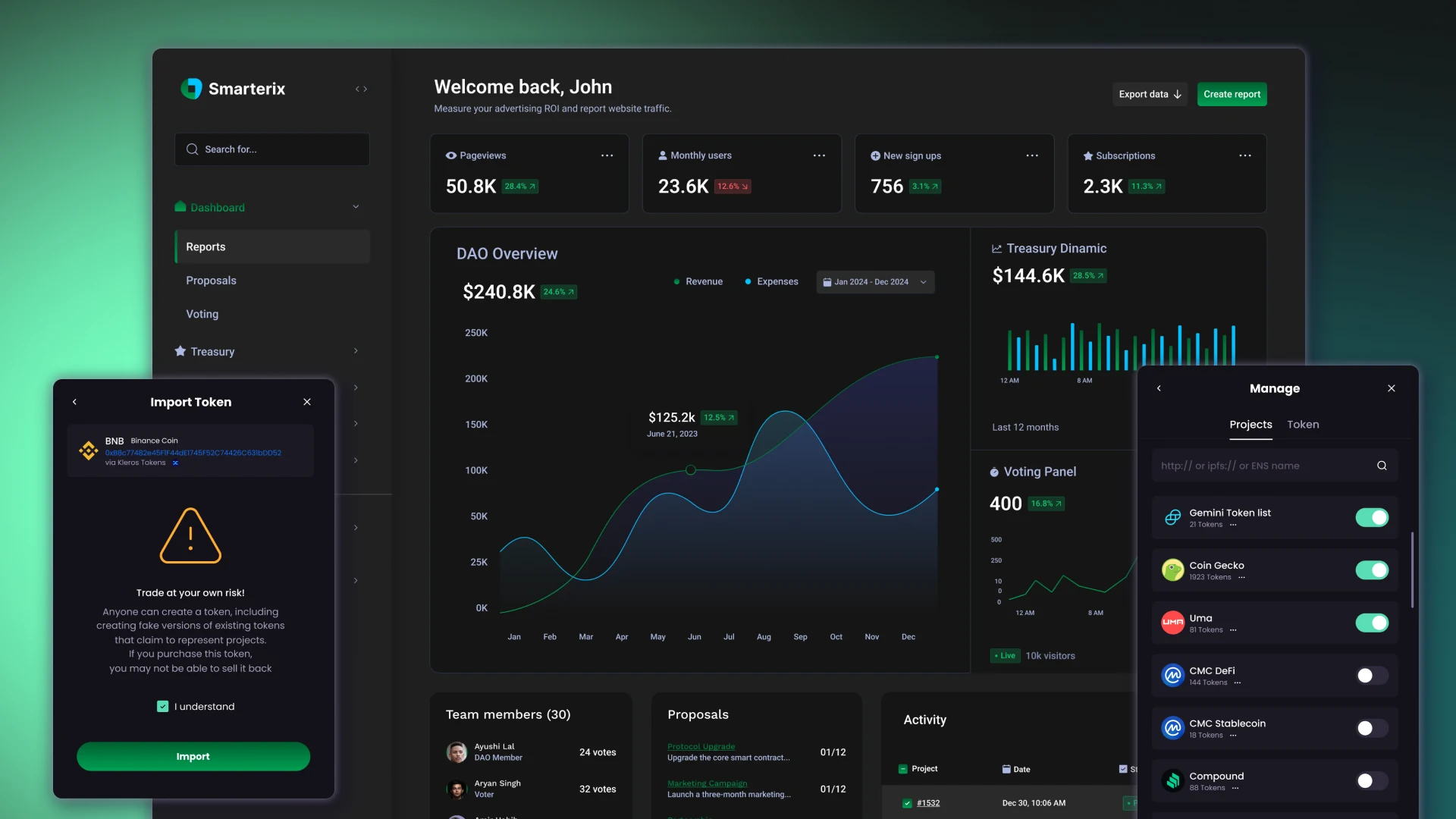Open Gemini Token list options dots
Screen dimensions: 1456x819
1233,525
